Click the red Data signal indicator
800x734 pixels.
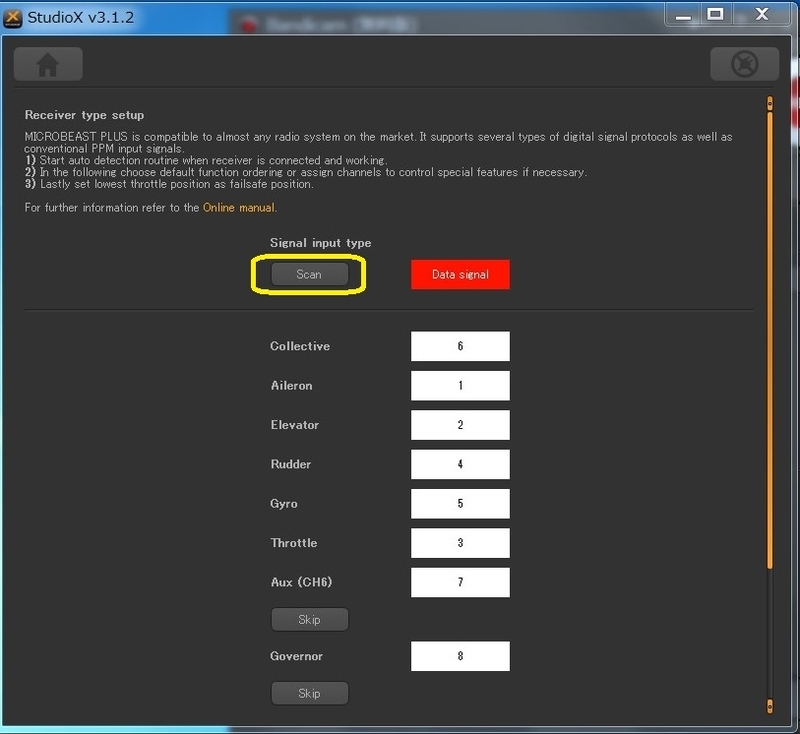(460, 274)
